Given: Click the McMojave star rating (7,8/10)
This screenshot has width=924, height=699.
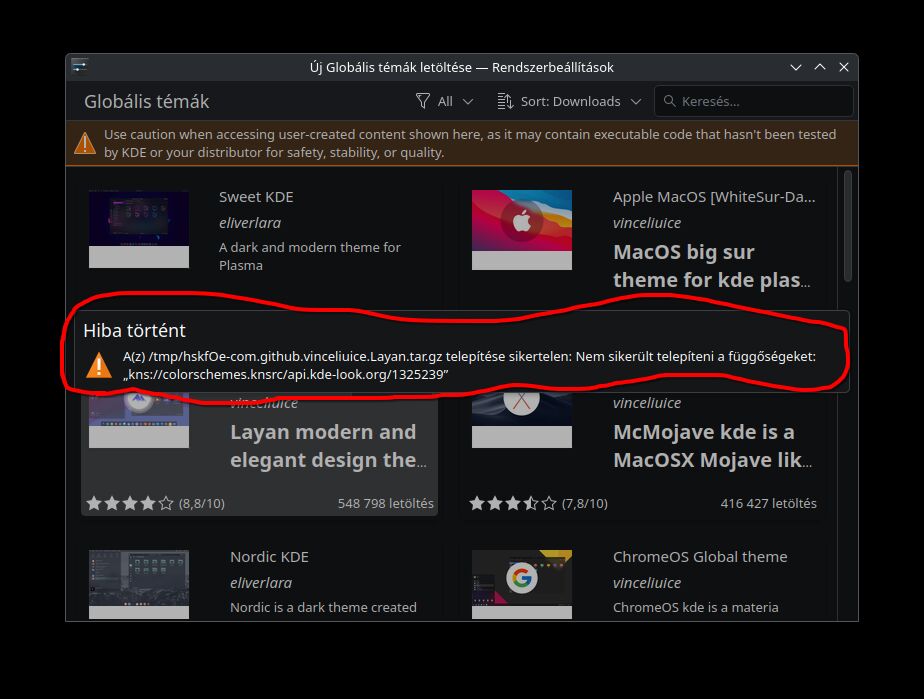Looking at the screenshot, I should [539, 503].
